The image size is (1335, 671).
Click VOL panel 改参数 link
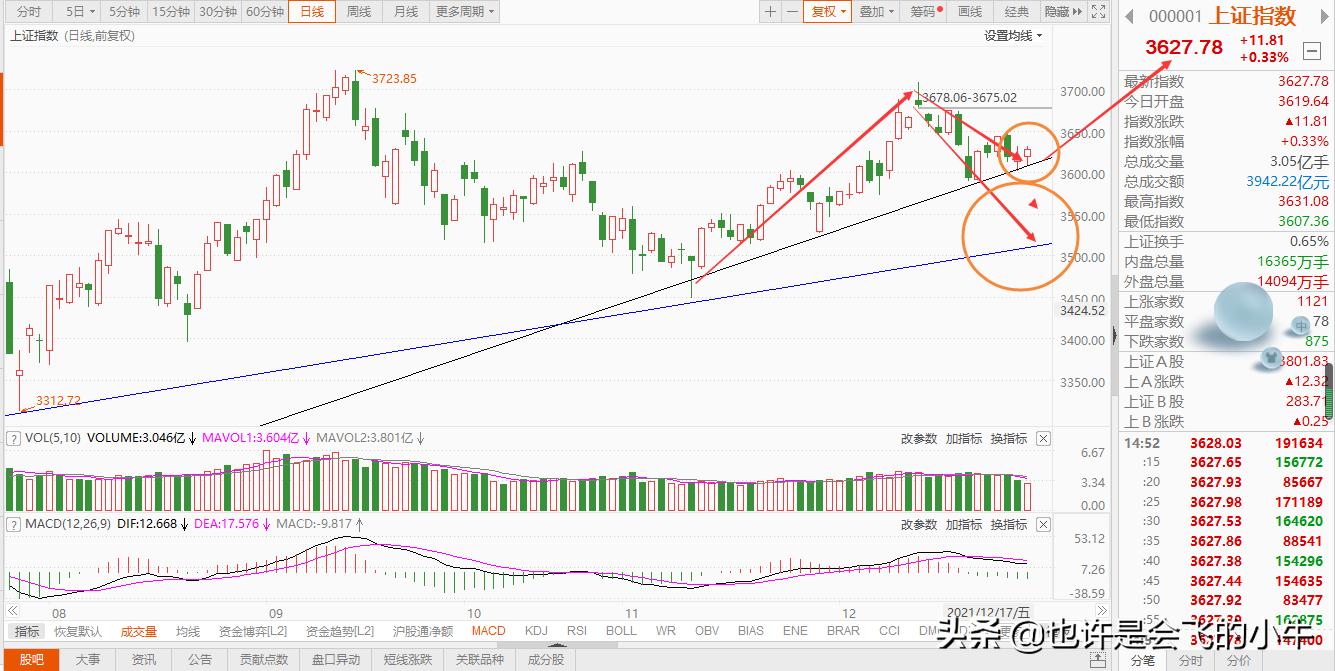tap(918, 438)
